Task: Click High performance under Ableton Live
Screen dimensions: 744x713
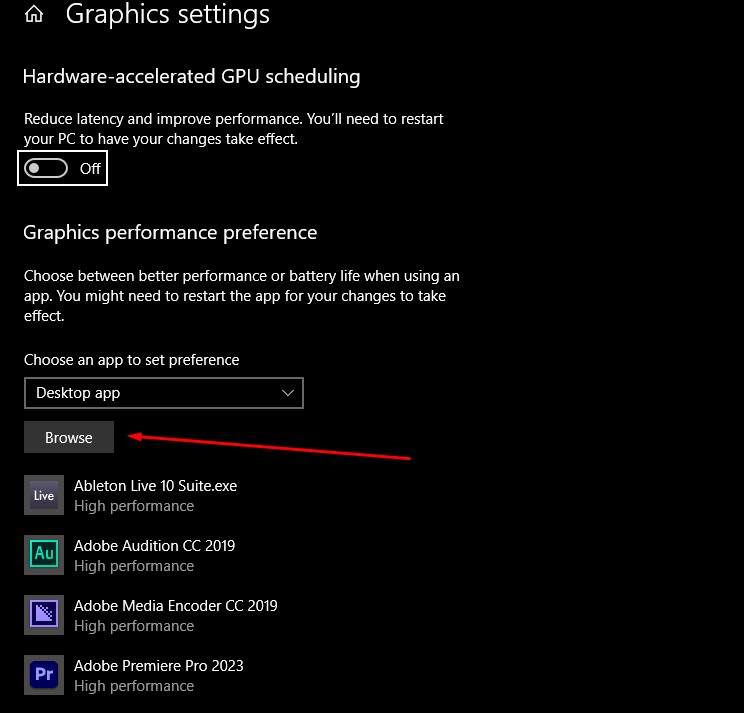Action: tap(134, 506)
